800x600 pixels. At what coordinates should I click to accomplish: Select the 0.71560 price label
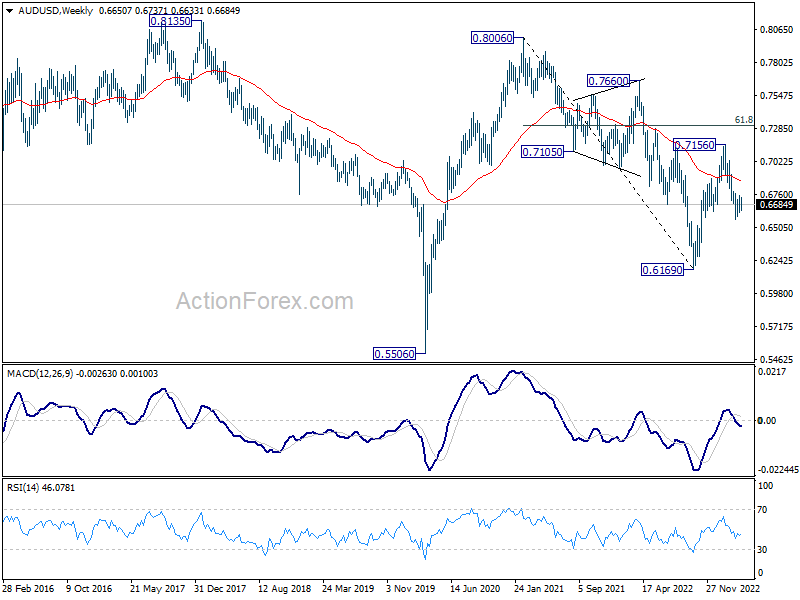click(694, 145)
